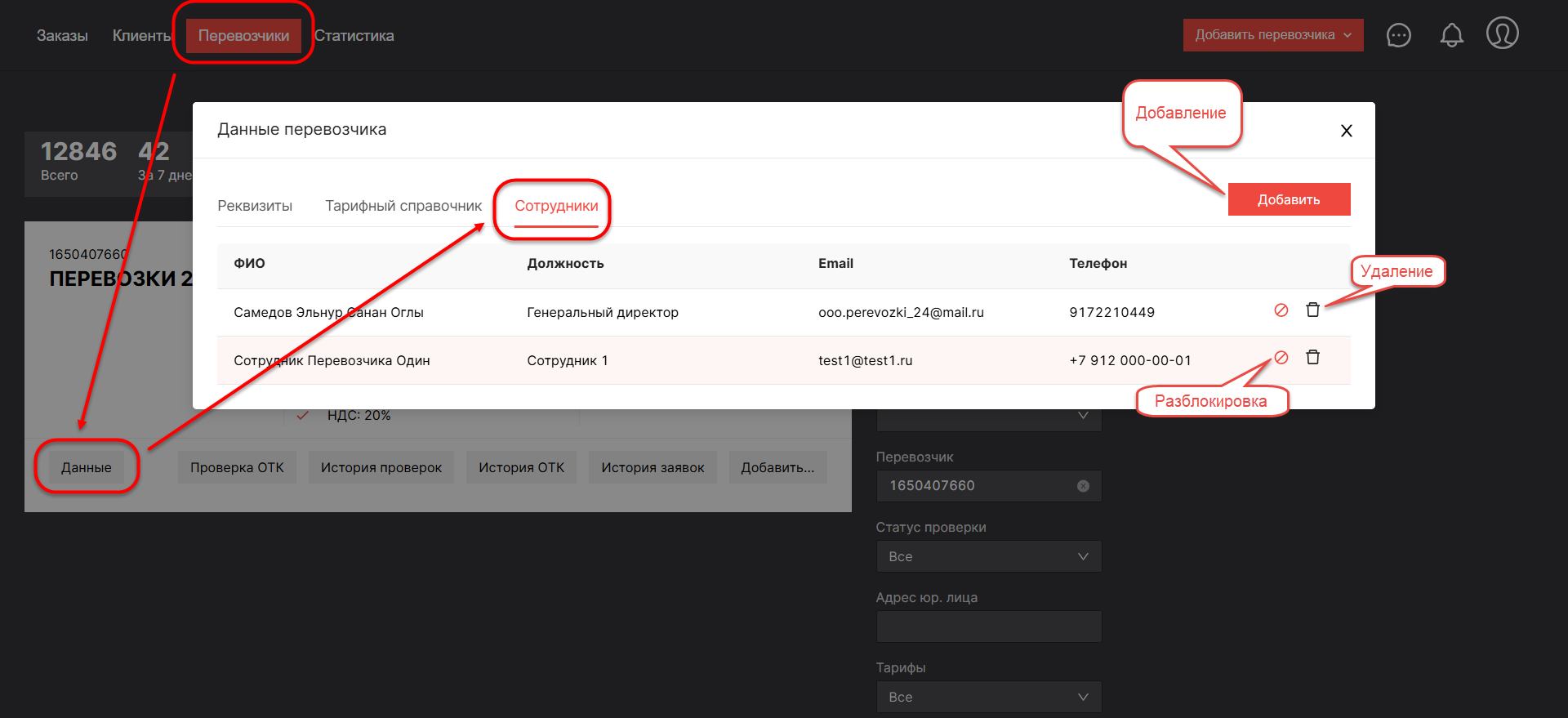
Task: Close the Данные перевозчика dialog
Action: (x=1346, y=131)
